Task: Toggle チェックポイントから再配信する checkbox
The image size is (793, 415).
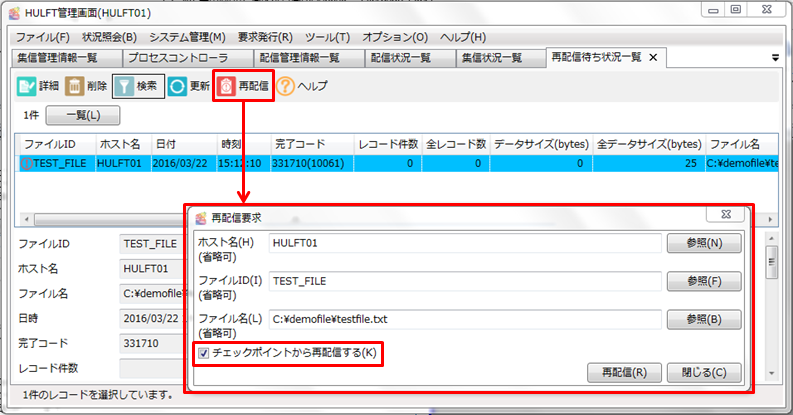Action: (203, 353)
